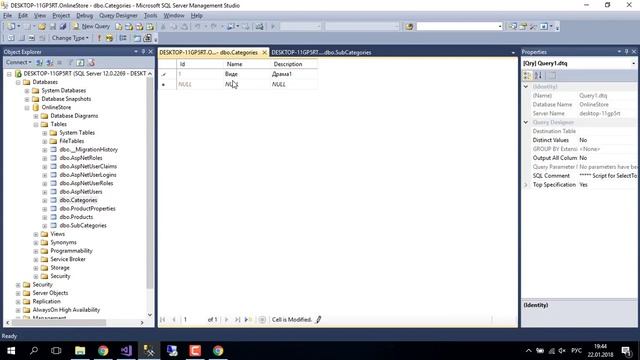Open File Explorer from the taskbar
This screenshot has height=360, width=640.
[80, 351]
